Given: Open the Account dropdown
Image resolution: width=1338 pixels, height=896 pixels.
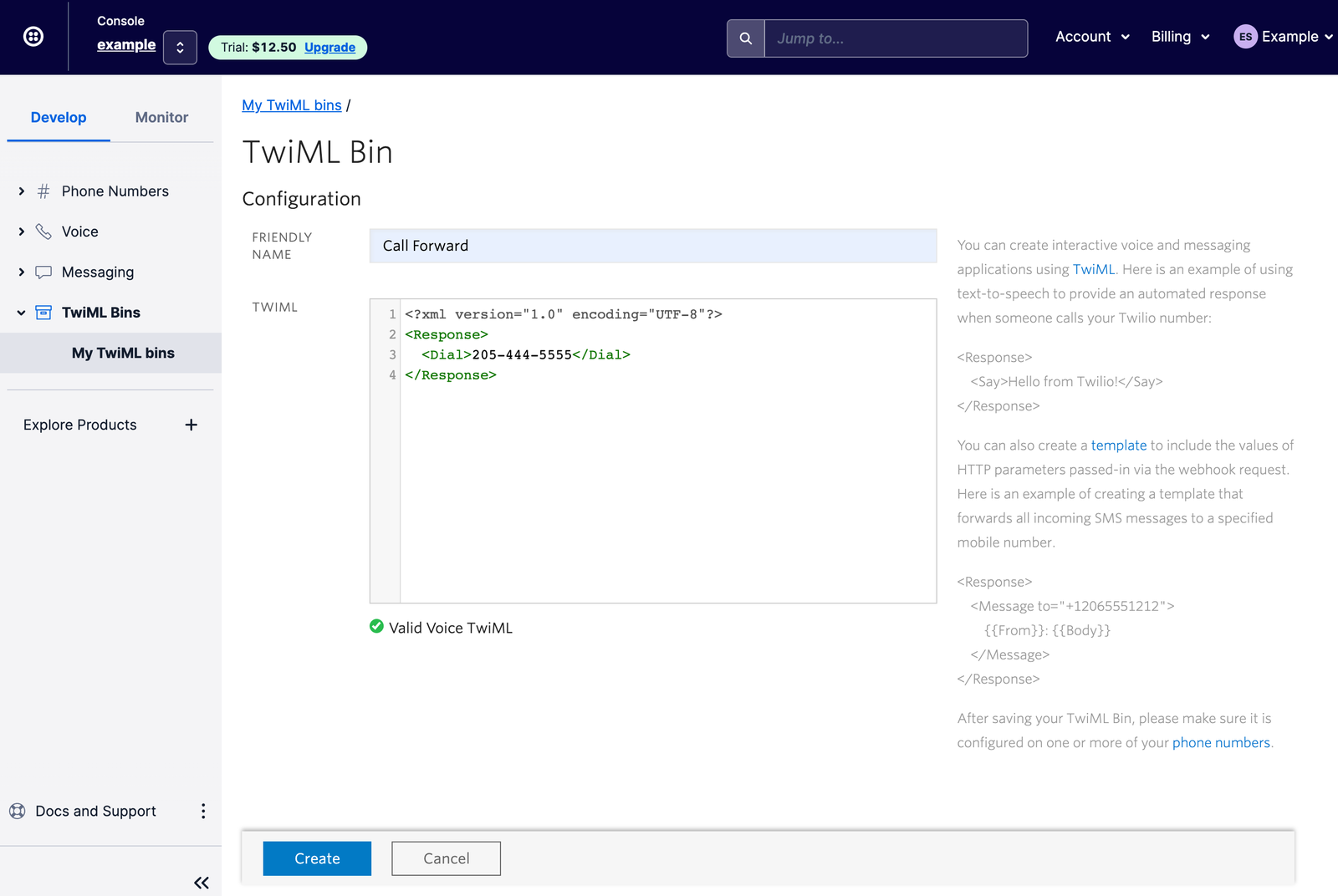Looking at the screenshot, I should (1092, 36).
